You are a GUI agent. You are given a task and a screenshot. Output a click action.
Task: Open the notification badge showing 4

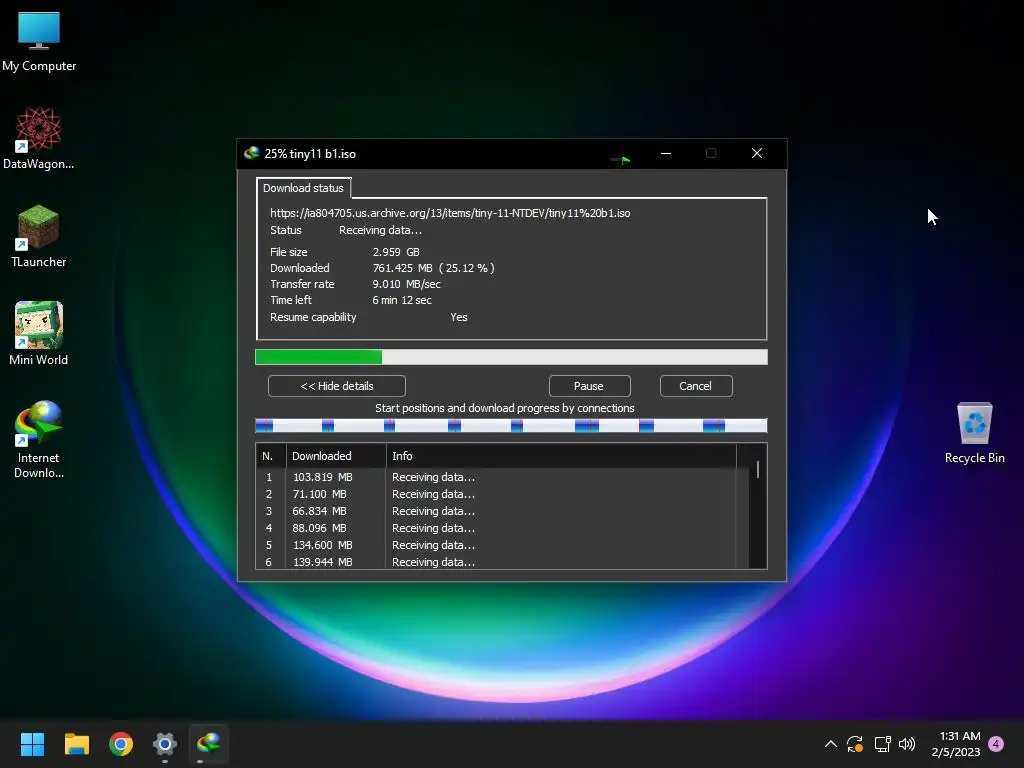click(996, 743)
